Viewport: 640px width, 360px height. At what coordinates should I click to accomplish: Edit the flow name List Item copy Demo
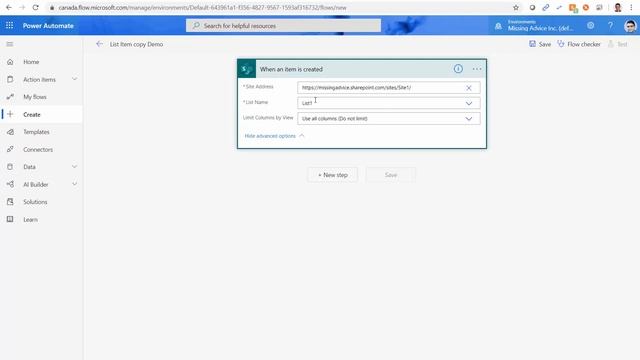tap(136, 44)
